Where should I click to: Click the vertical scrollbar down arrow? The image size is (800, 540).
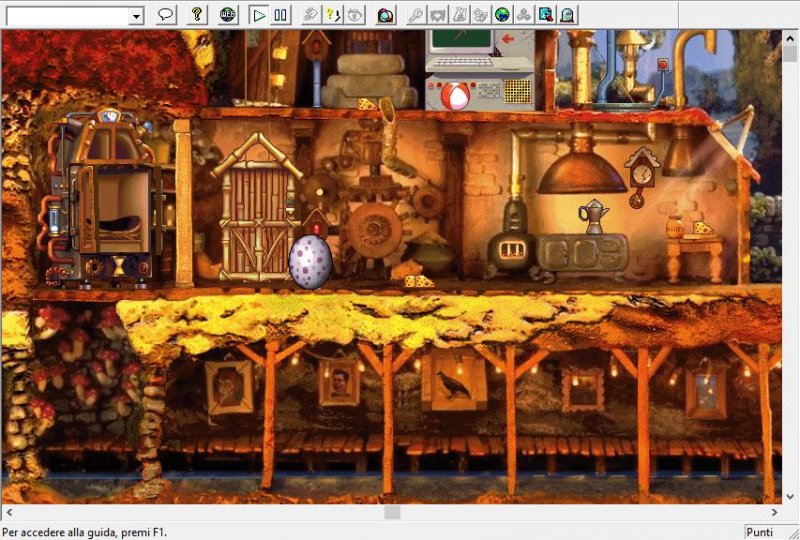(790, 496)
